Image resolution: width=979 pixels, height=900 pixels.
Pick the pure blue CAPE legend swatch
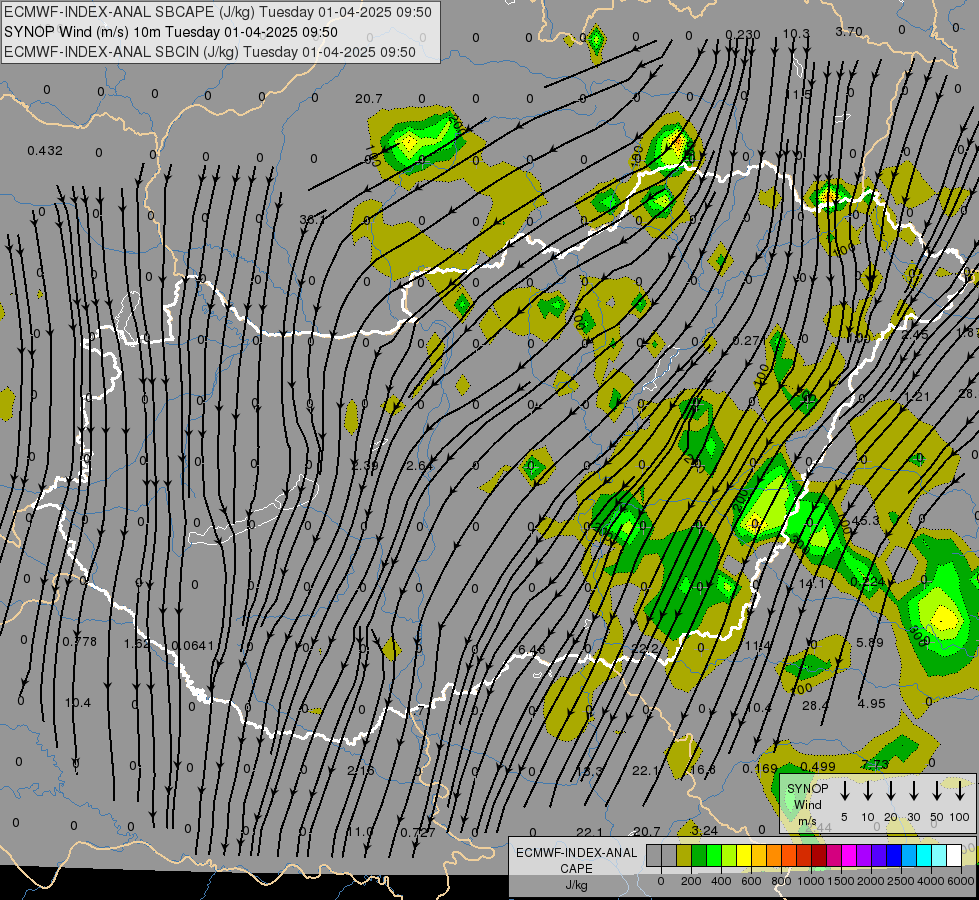893,855
